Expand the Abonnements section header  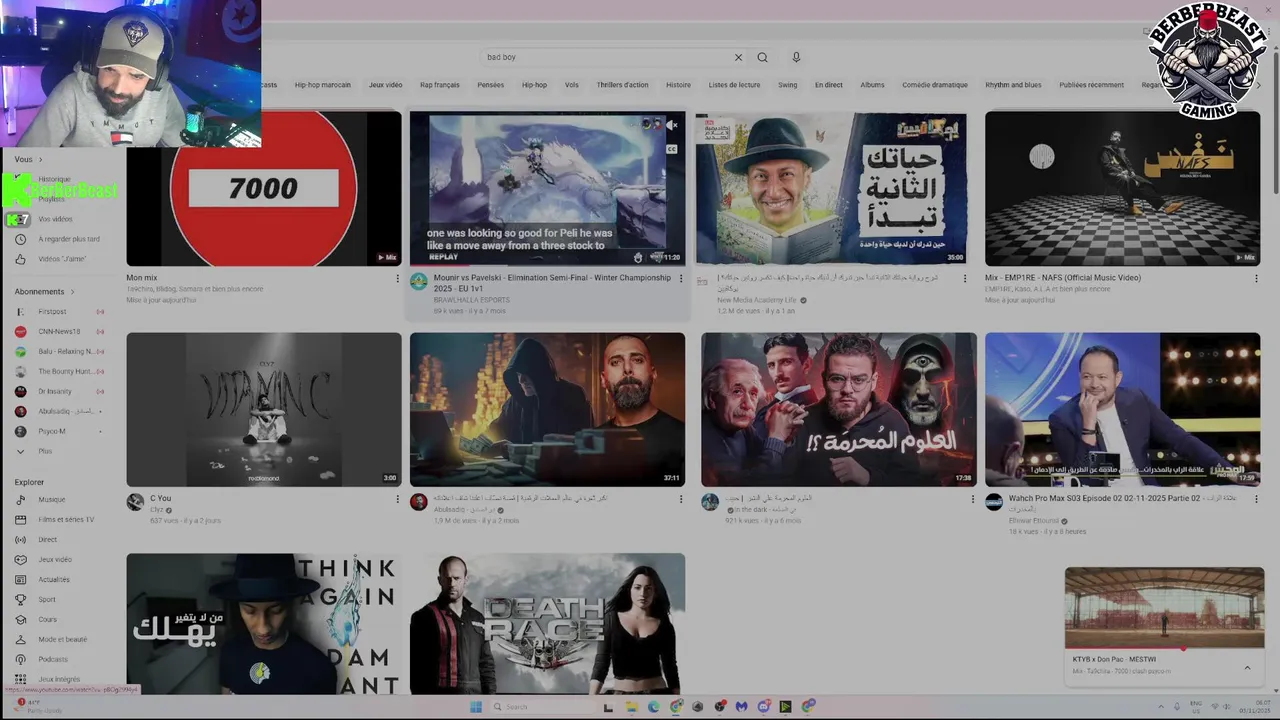pos(44,291)
